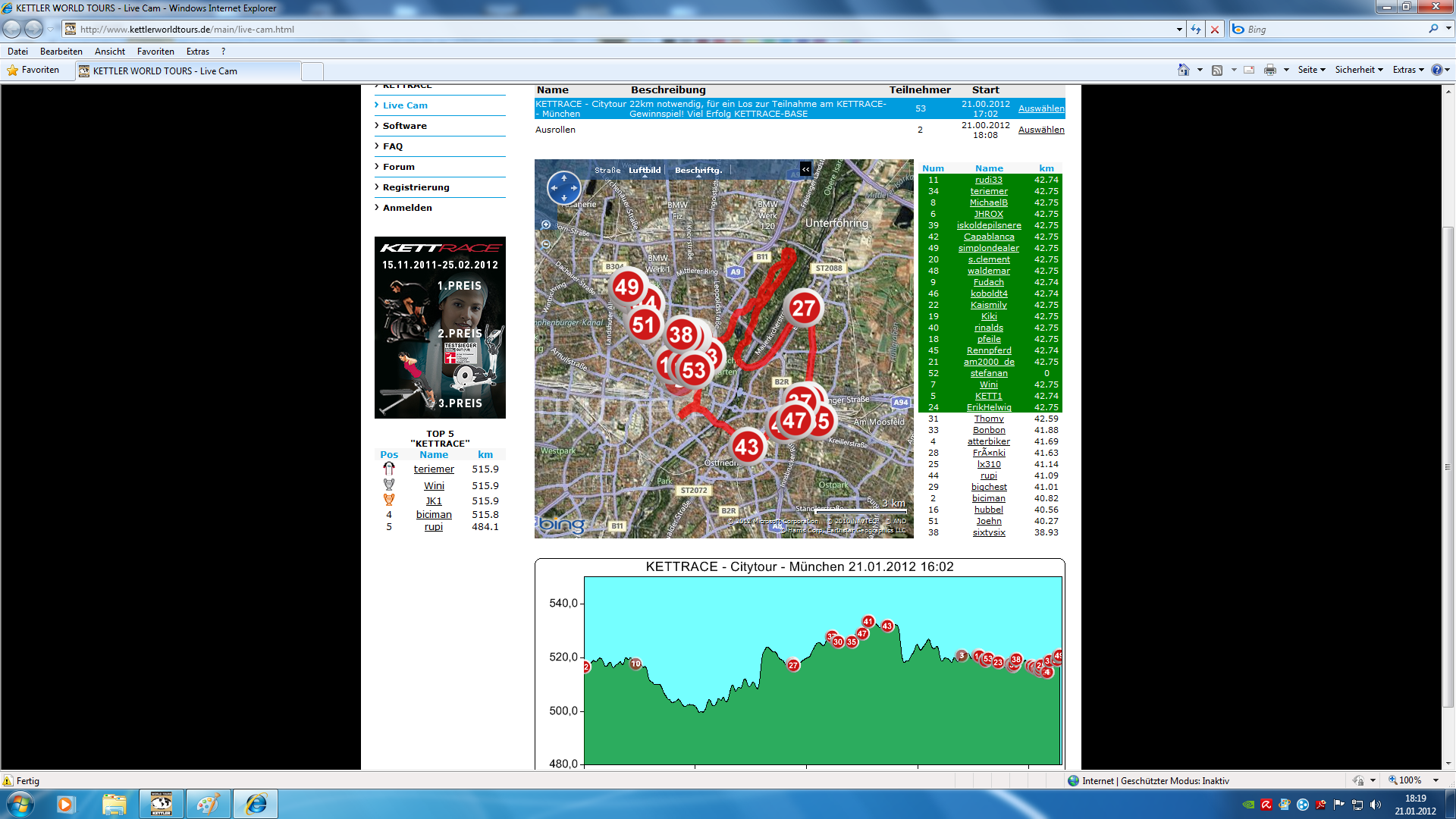Image resolution: width=1456 pixels, height=819 pixels.
Task: Open Kettler World Tours app in taskbar
Action: pos(162,804)
